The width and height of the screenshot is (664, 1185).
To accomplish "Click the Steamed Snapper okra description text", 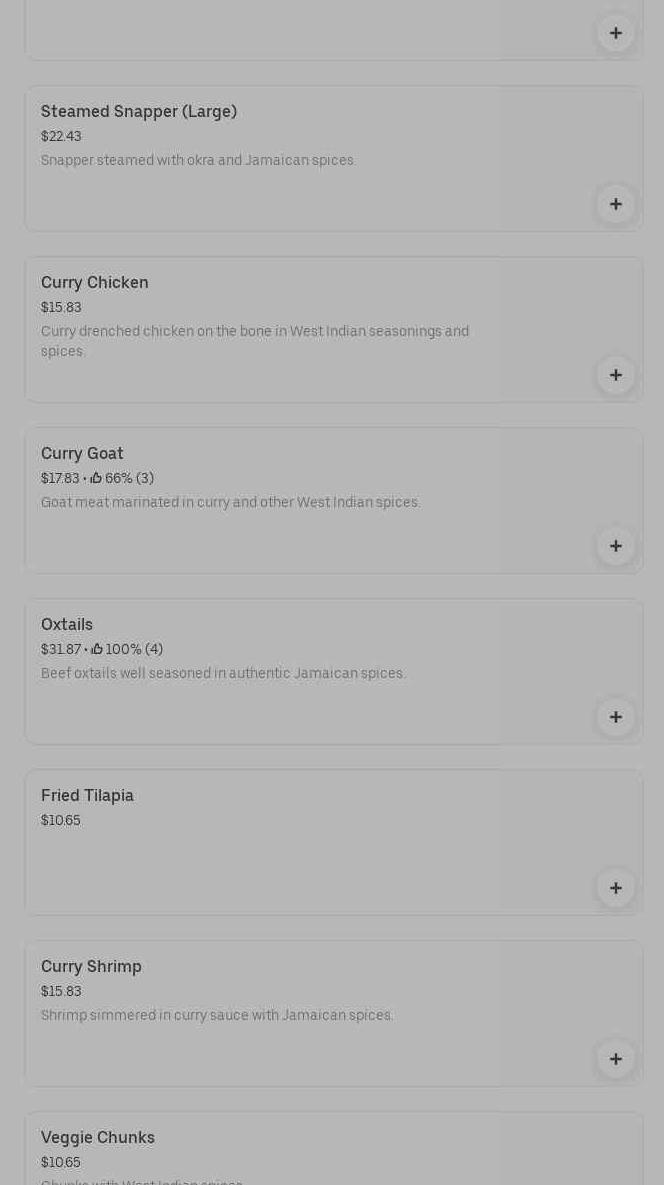I will tap(198, 161).
